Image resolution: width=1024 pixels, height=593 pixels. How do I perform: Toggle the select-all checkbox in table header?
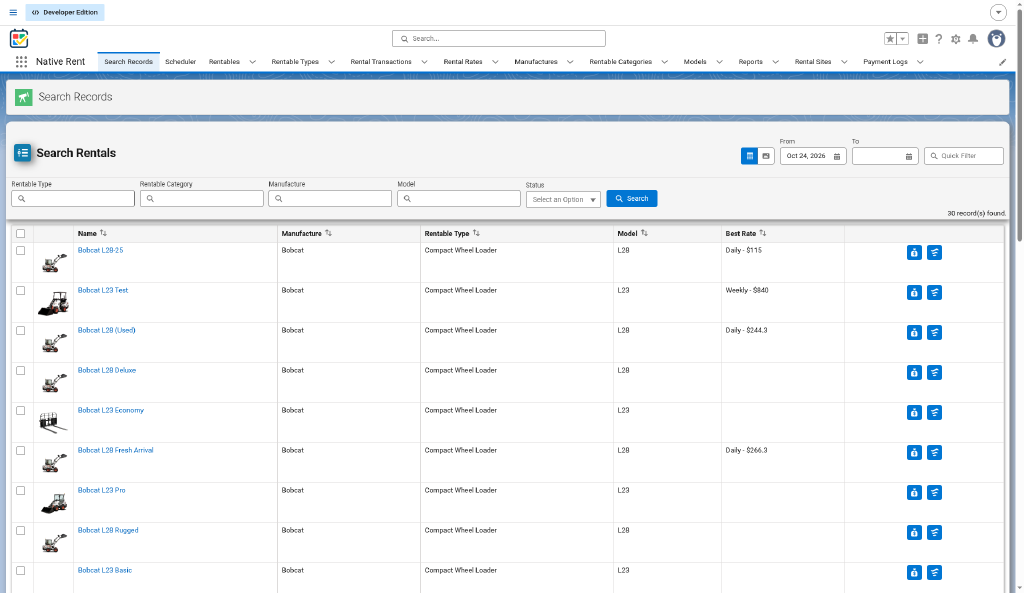[x=20, y=234]
